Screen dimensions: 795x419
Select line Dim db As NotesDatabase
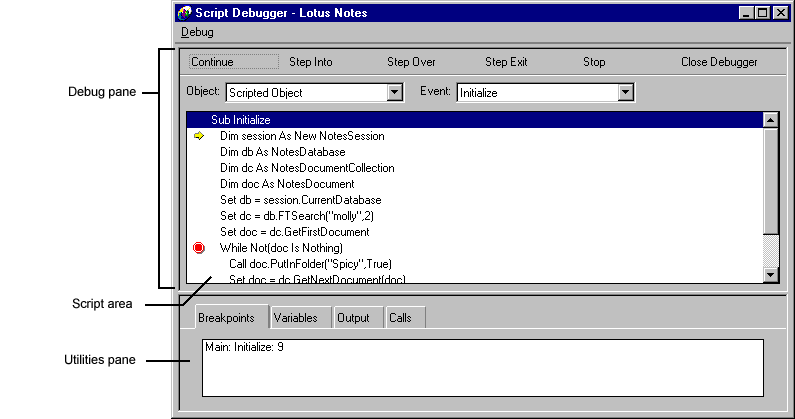(282, 152)
